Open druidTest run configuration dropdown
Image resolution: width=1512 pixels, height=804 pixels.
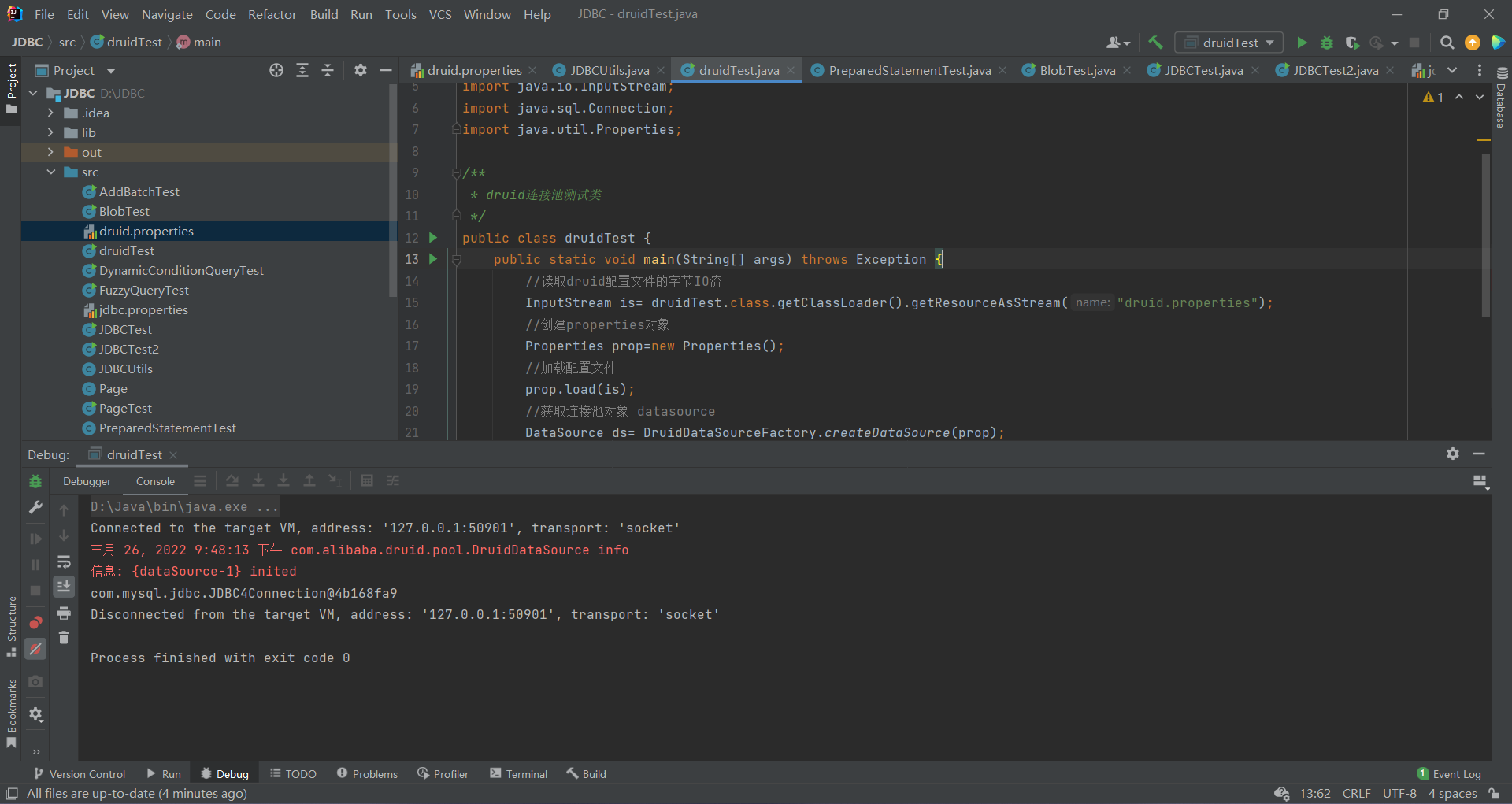coord(1228,43)
